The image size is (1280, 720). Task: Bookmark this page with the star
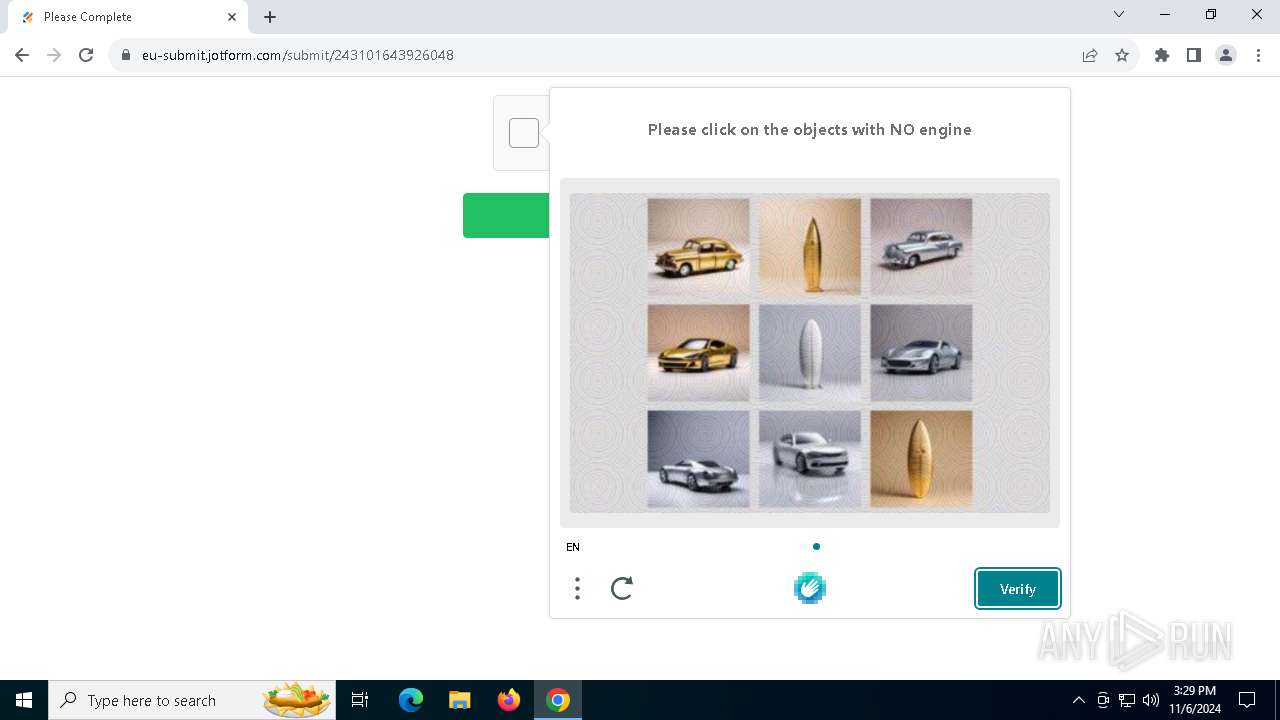pyautogui.click(x=1122, y=55)
